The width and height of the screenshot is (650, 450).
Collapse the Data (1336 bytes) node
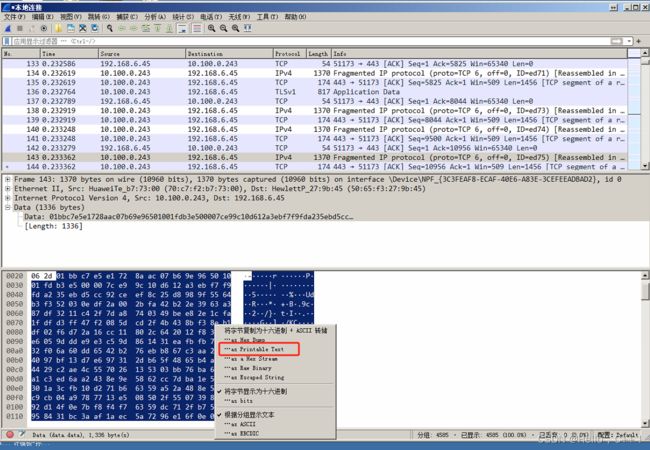[x=7, y=207]
